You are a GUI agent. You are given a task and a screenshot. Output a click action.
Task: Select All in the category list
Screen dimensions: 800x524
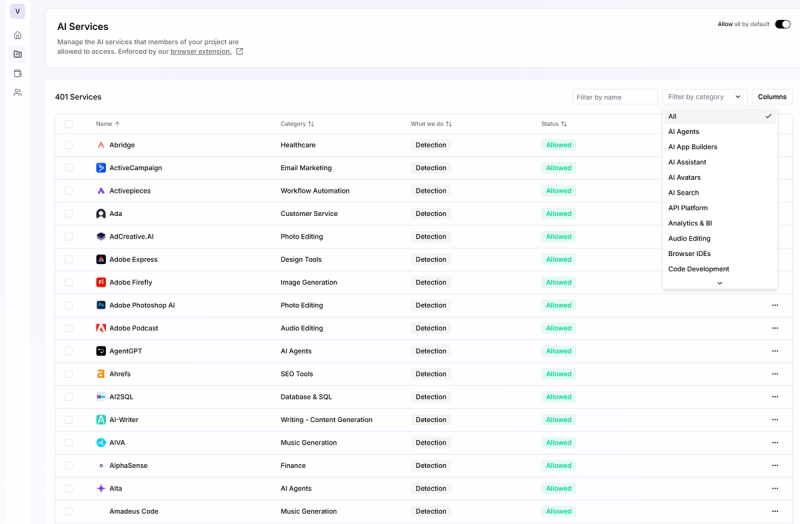[x=720, y=116]
